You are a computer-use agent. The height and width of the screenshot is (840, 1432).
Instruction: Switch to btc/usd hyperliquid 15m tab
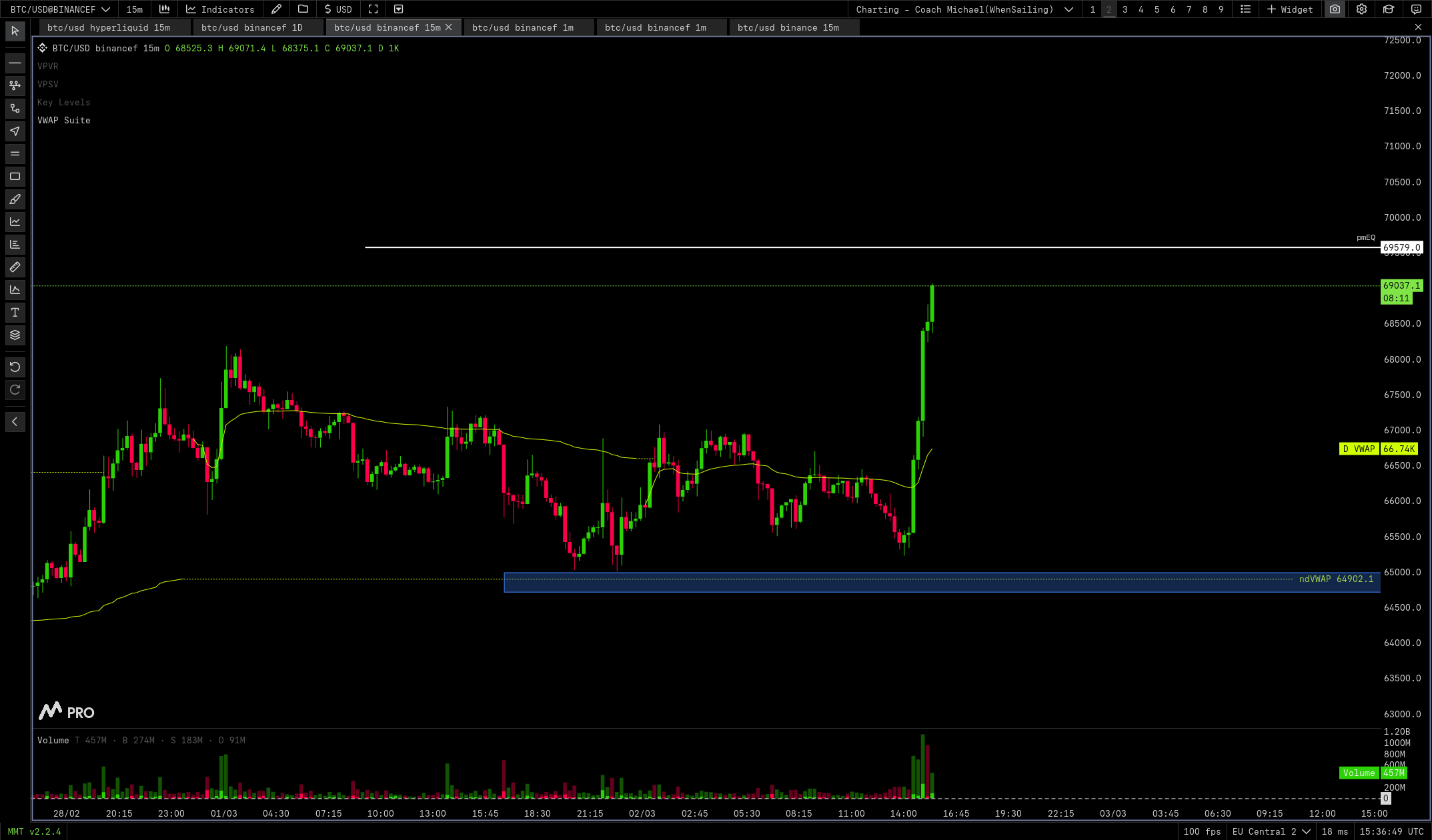[109, 27]
